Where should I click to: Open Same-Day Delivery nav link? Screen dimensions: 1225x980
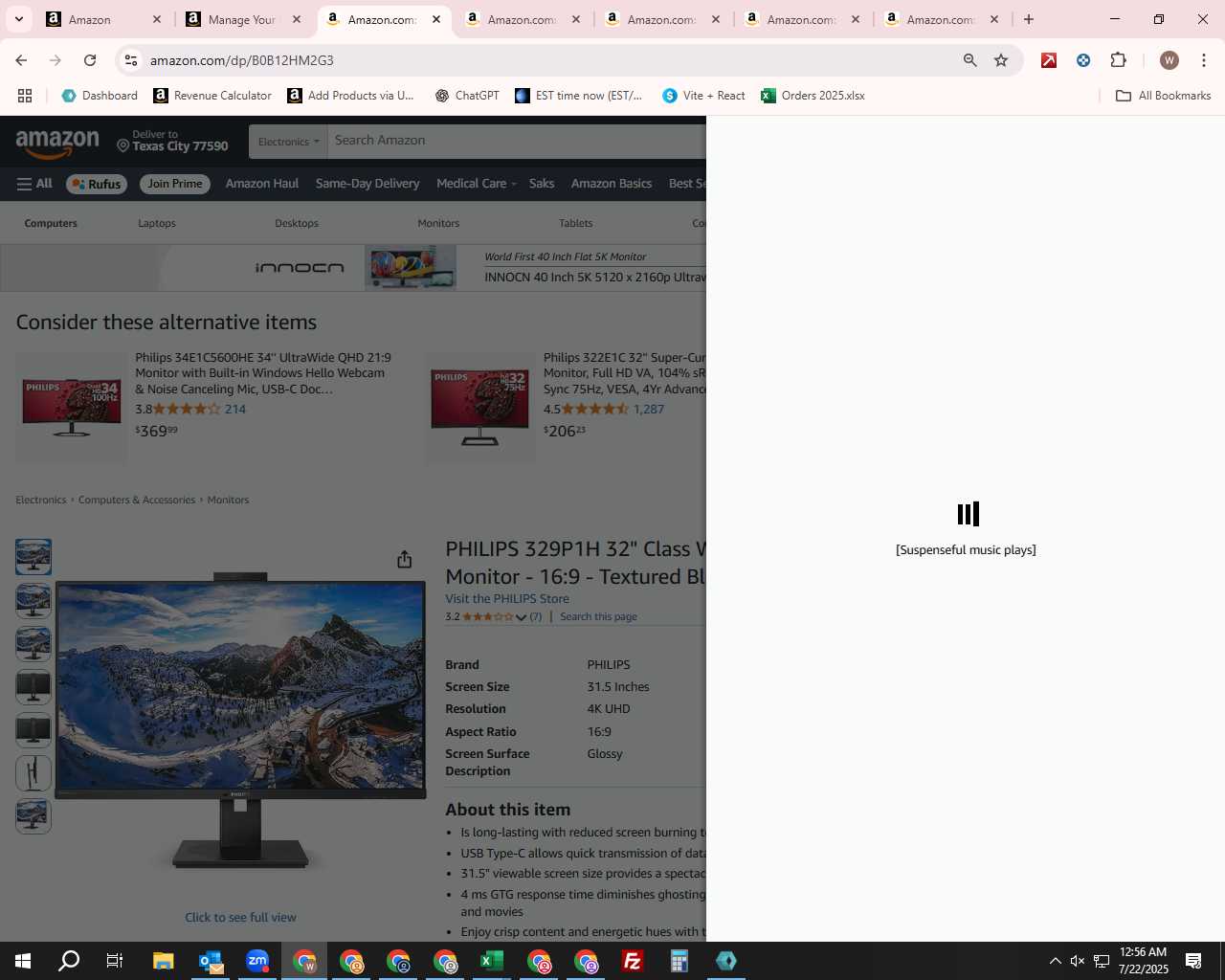click(x=367, y=184)
